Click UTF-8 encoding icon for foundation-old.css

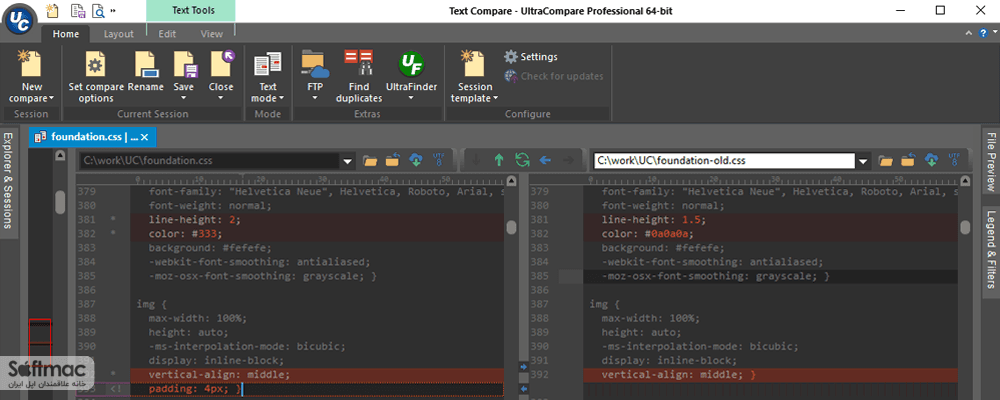[x=955, y=161]
